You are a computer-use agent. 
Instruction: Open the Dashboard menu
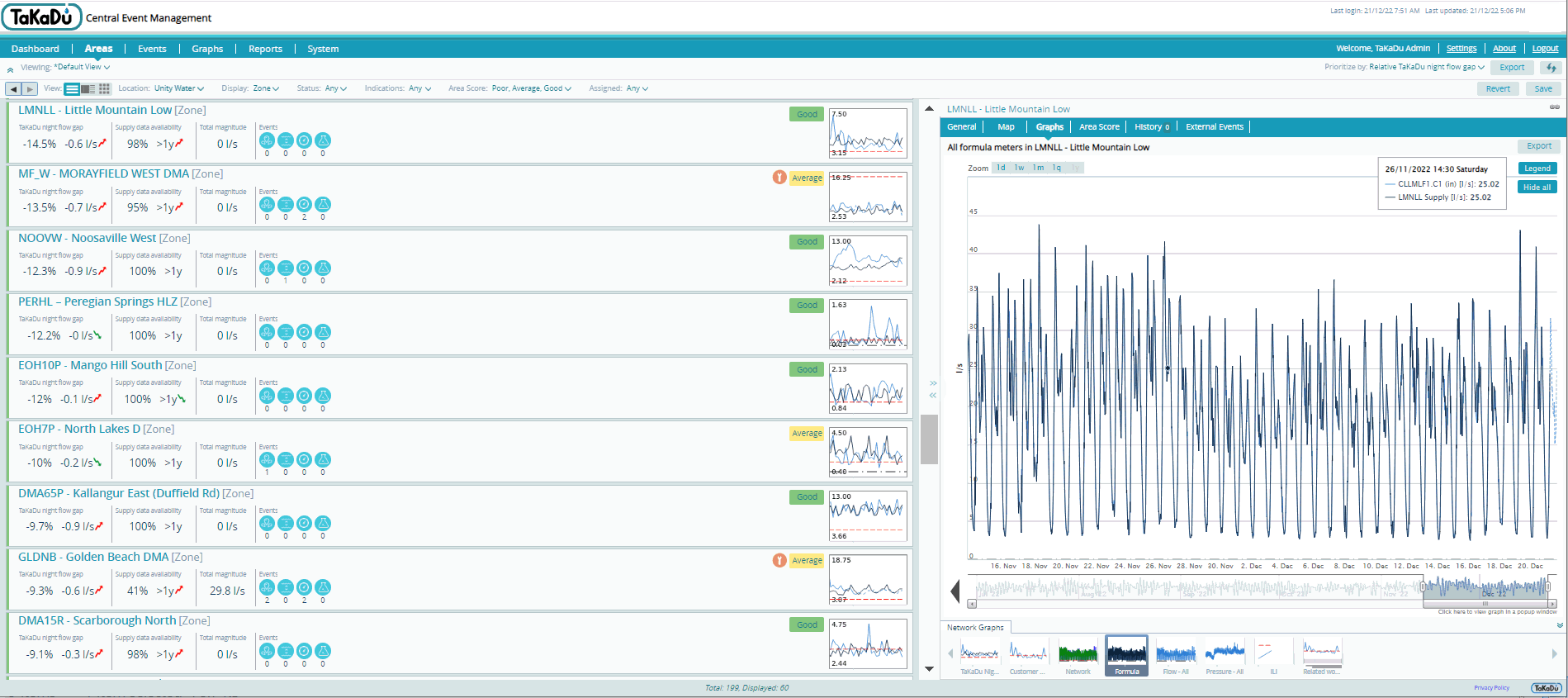[36, 49]
